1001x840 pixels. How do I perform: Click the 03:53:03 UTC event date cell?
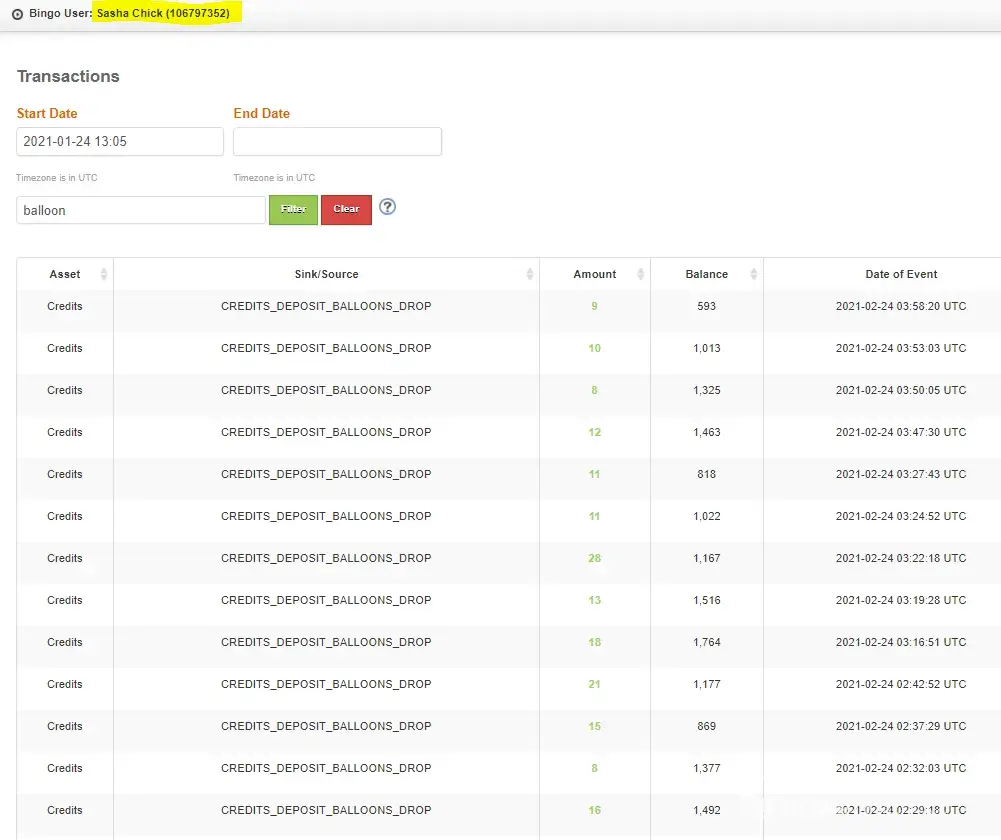pyautogui.click(x=901, y=348)
